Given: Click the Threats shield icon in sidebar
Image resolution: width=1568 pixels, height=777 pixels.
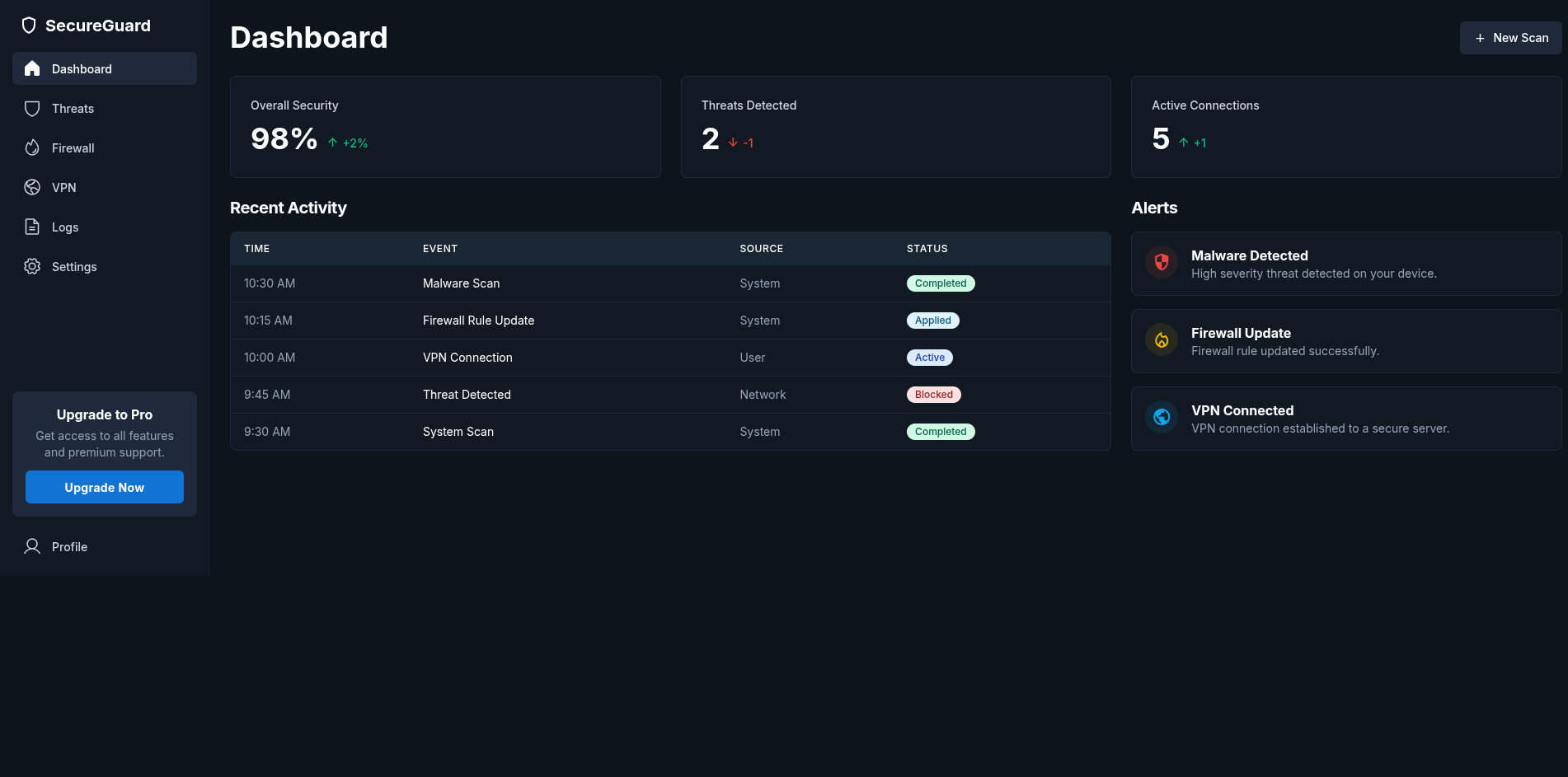Looking at the screenshot, I should 32,109.
